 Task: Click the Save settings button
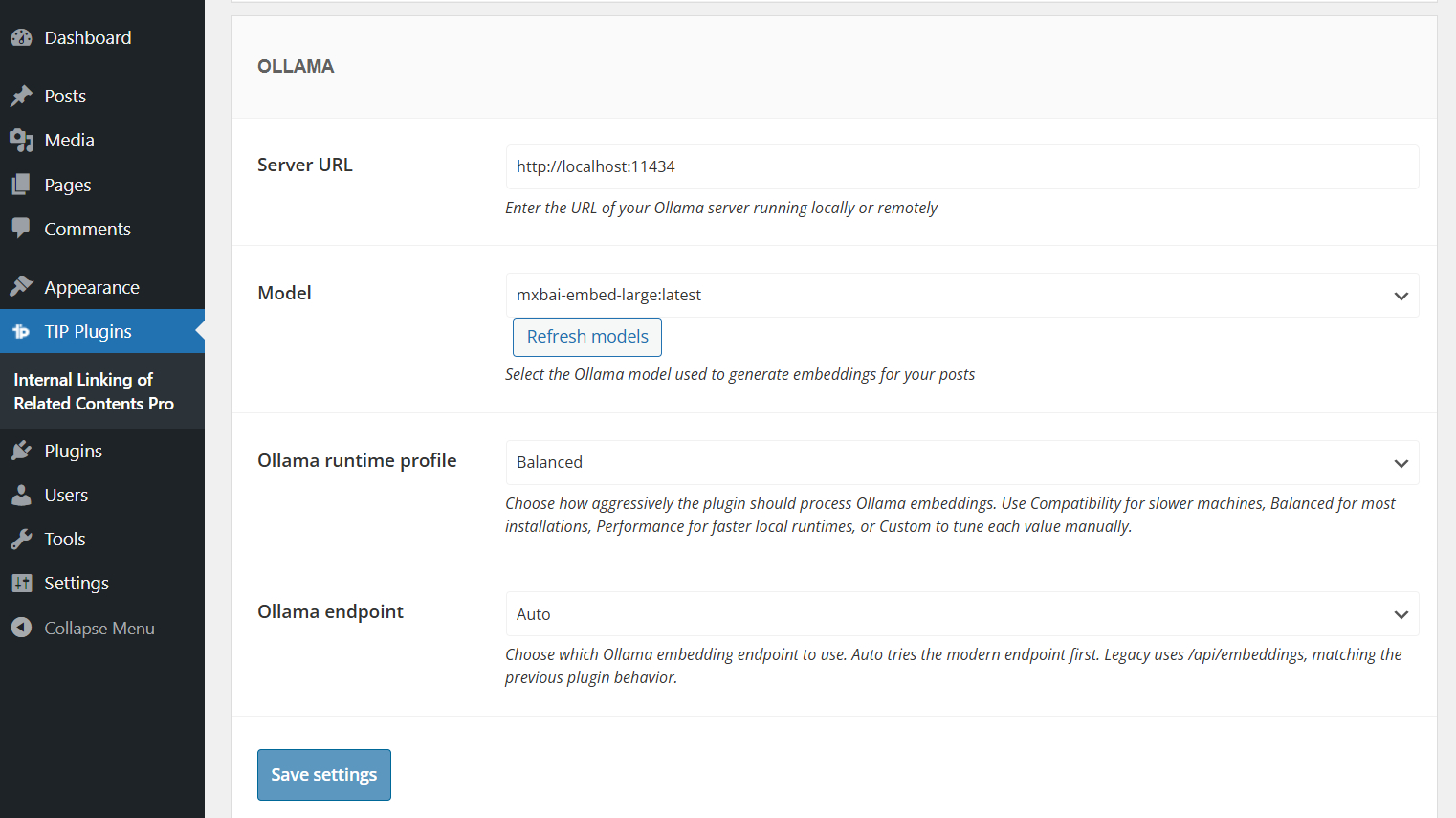click(324, 775)
